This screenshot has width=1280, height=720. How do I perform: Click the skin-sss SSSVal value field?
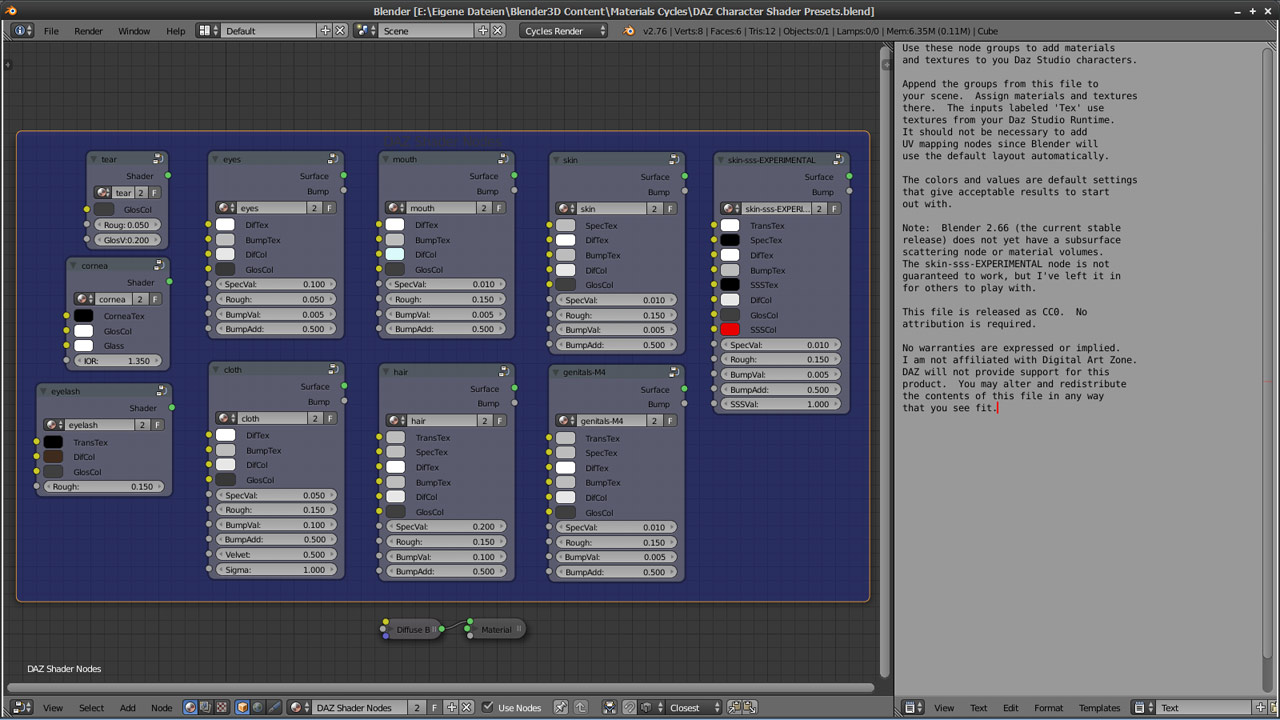(780, 404)
